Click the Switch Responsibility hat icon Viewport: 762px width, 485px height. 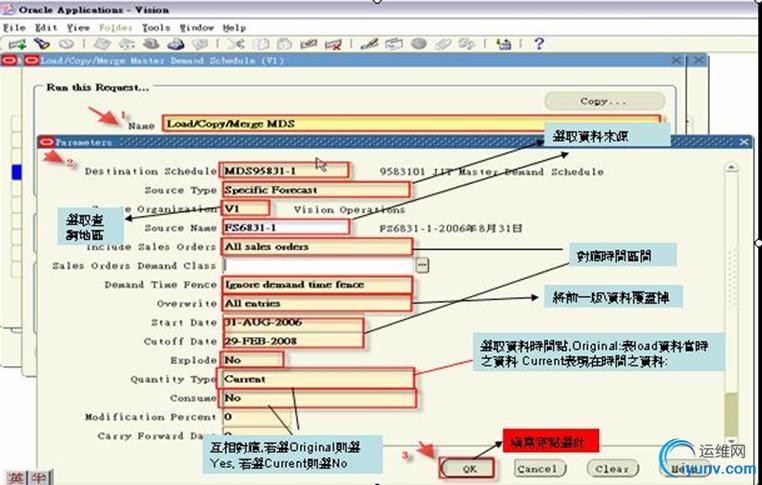(151, 44)
